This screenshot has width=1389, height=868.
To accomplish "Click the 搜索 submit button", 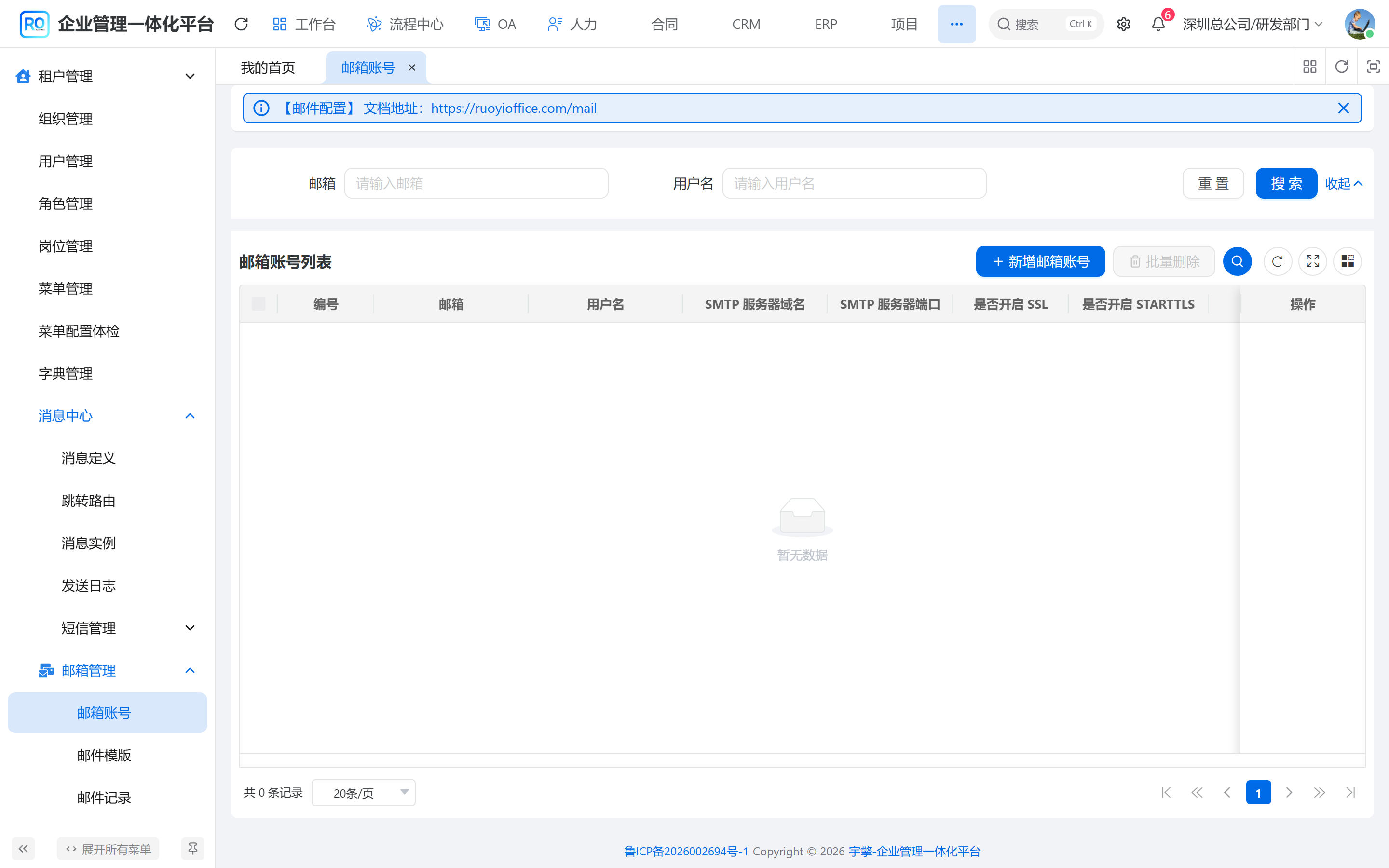I will [1286, 184].
